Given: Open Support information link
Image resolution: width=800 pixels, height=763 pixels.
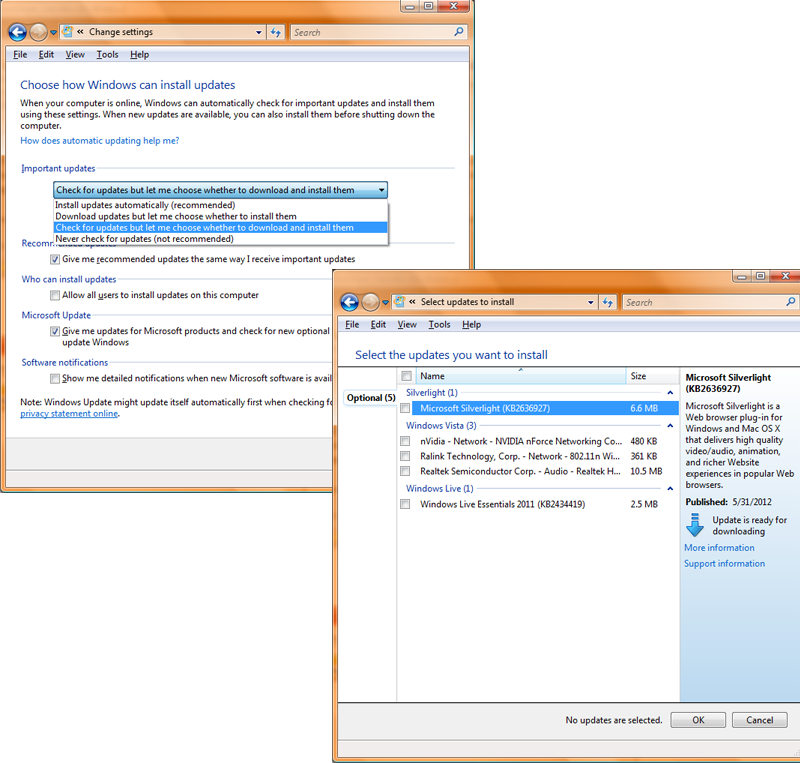Looking at the screenshot, I should point(724,563).
